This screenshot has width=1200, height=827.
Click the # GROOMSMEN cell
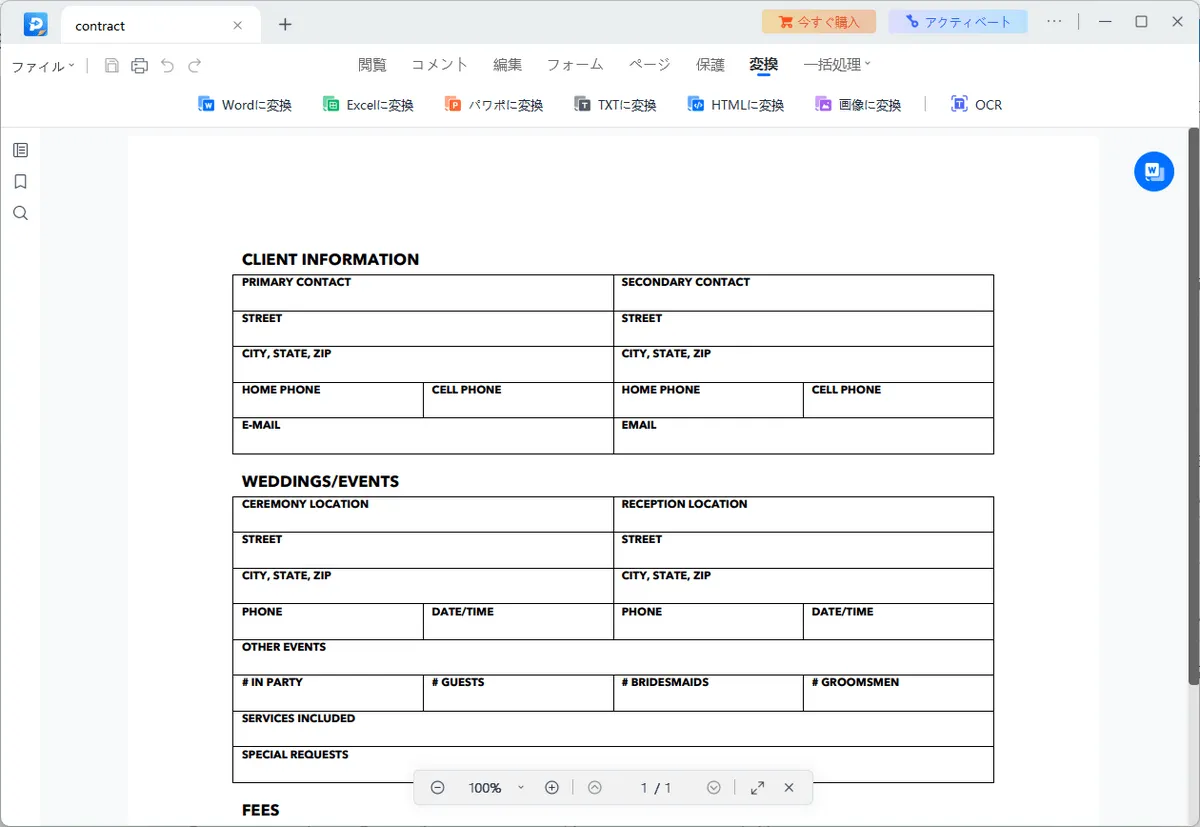898,693
